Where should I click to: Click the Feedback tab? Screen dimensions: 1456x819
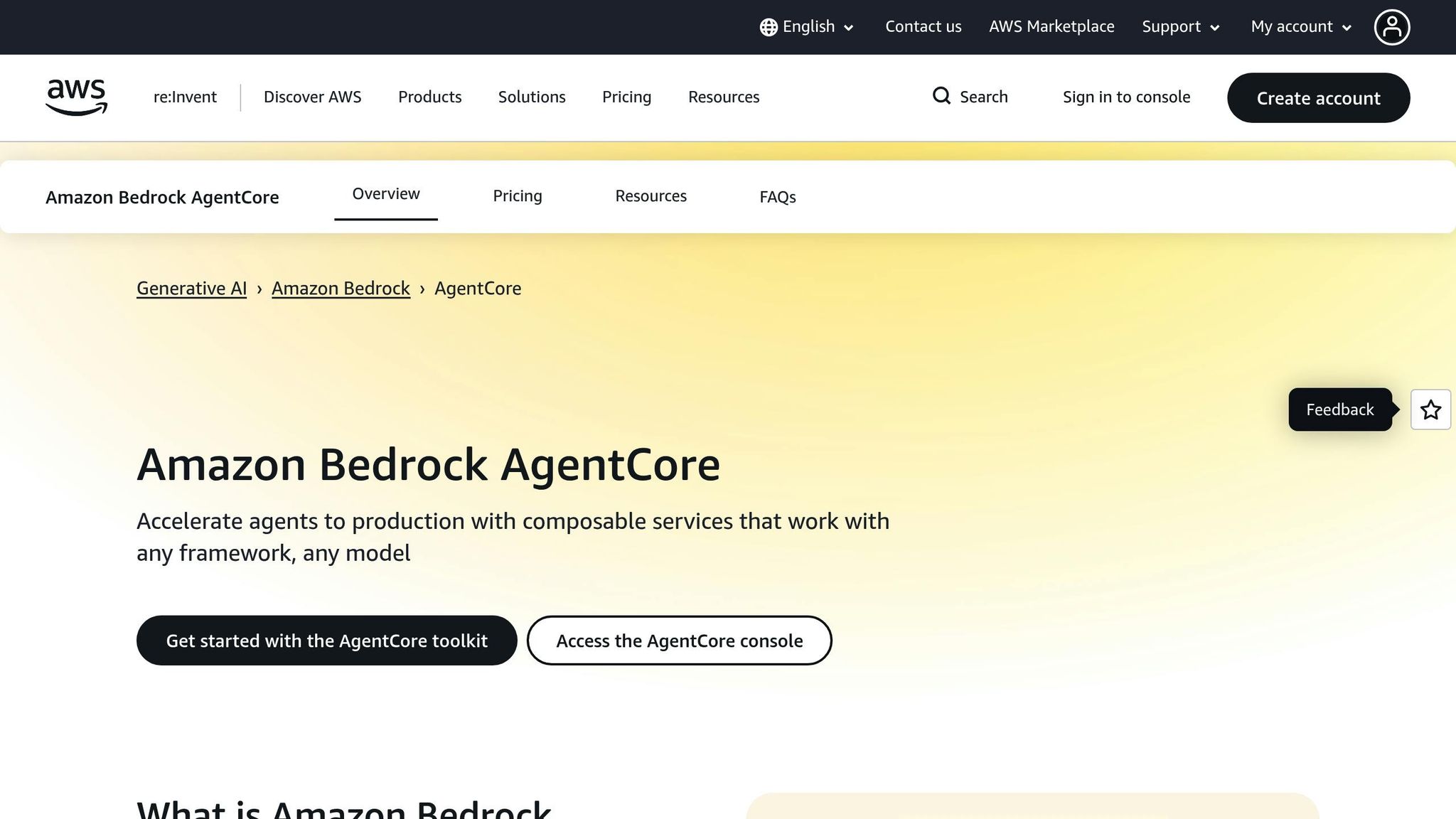[1339, 409]
